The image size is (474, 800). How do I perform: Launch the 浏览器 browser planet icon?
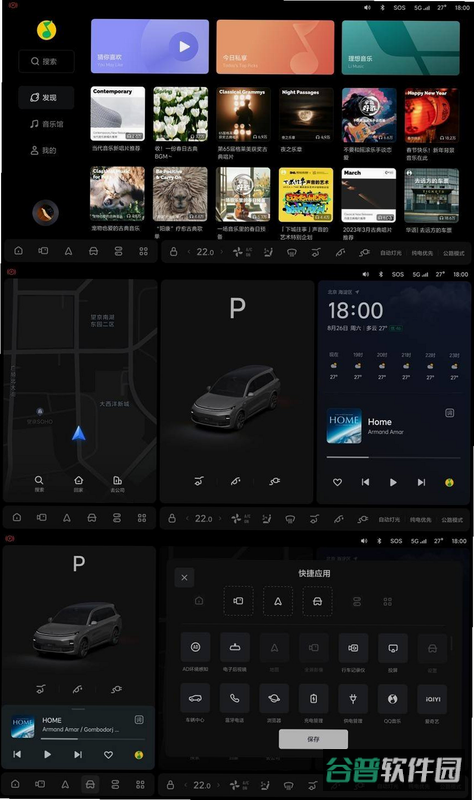(x=274, y=698)
